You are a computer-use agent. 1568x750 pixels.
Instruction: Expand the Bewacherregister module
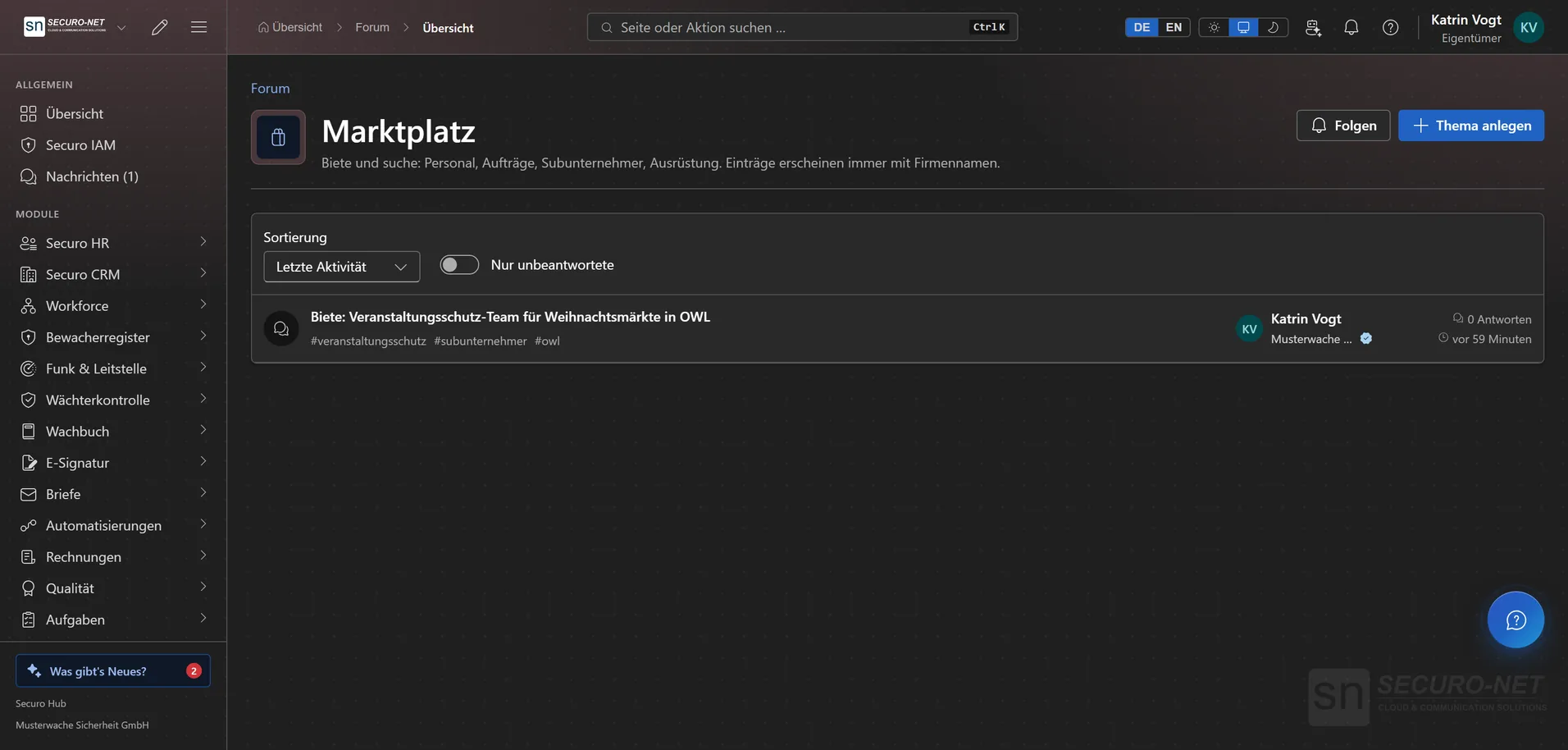point(113,337)
